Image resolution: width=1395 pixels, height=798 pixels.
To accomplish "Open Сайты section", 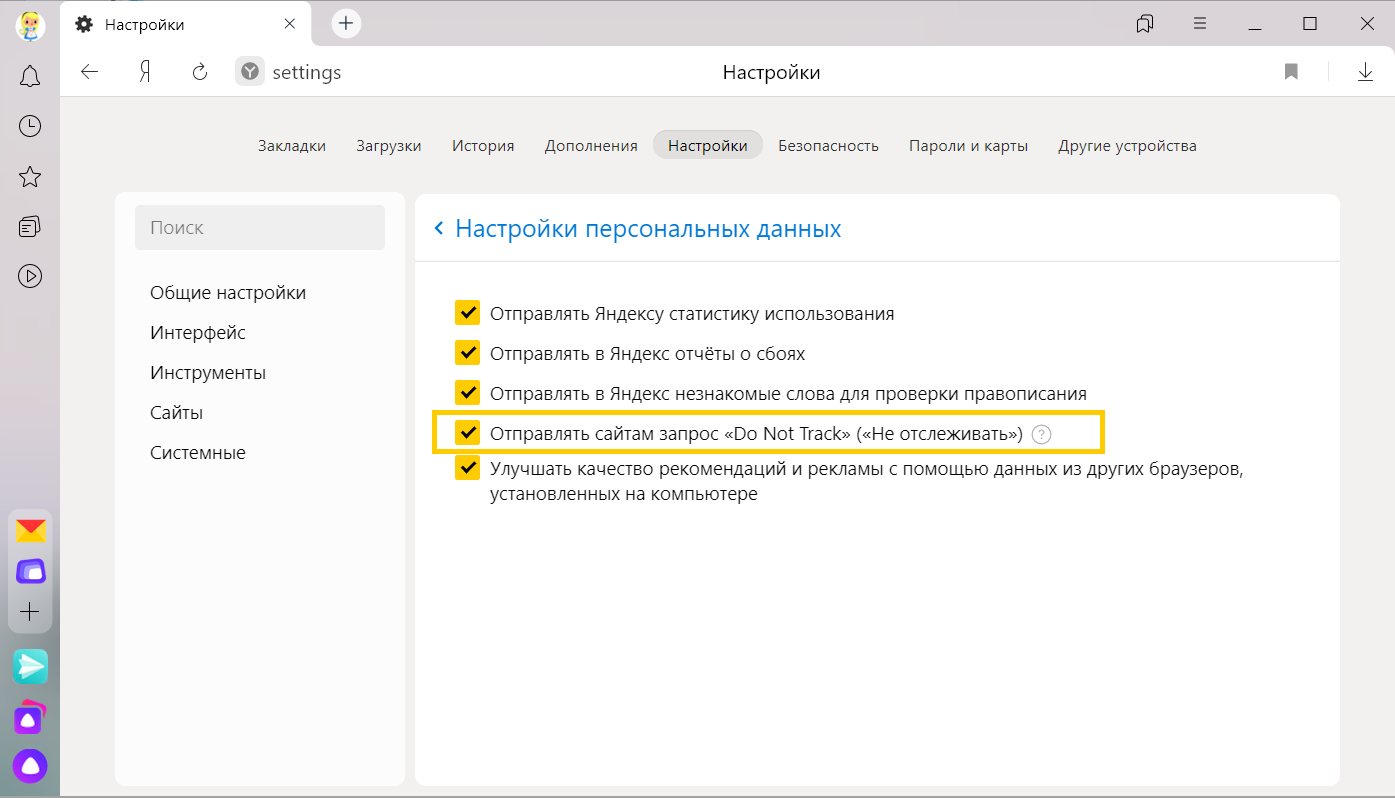I will [x=177, y=413].
